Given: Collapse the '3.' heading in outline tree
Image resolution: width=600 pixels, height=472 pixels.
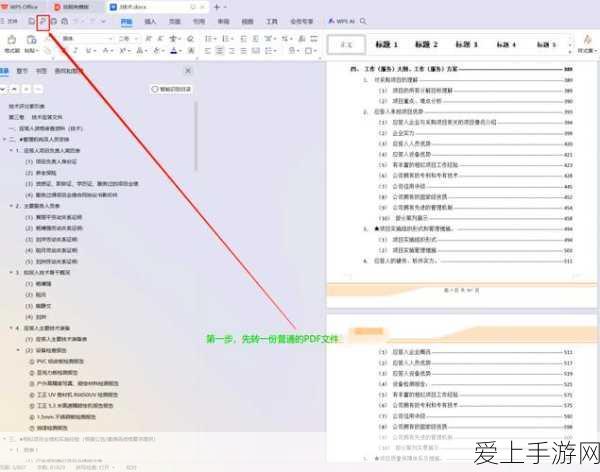Looking at the screenshot, I should [x=11, y=273].
